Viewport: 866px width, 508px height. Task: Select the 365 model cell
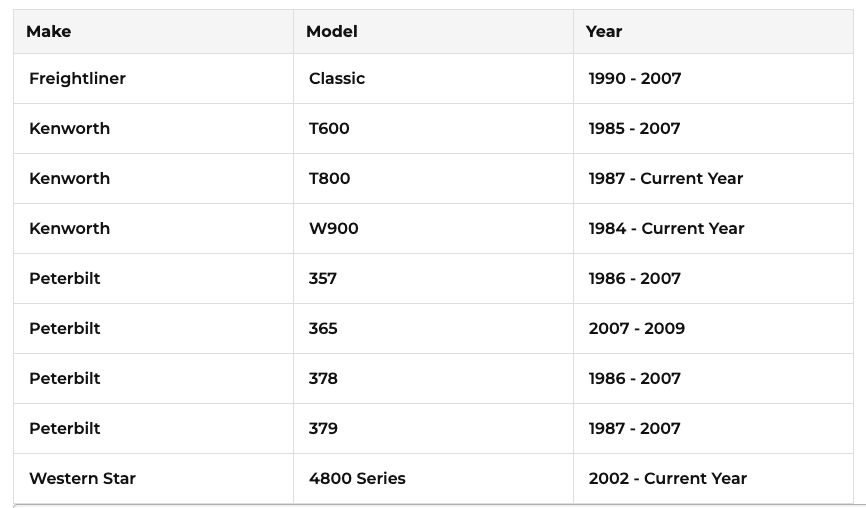point(324,329)
